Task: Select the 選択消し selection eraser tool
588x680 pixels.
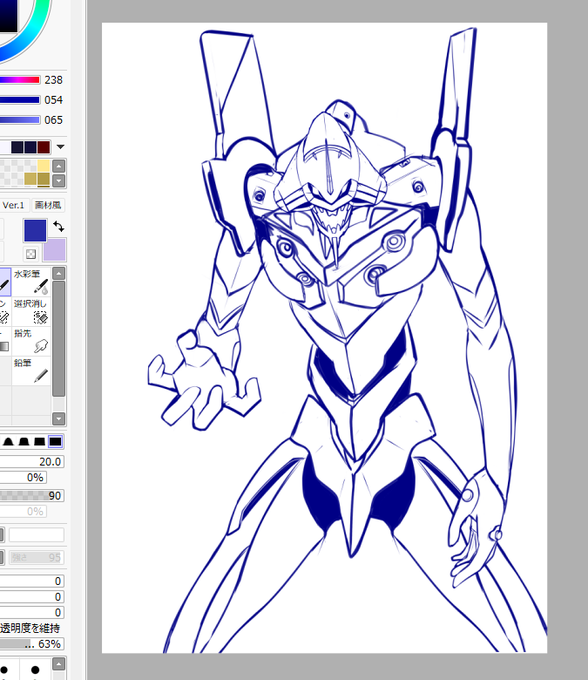Action: click(31, 311)
